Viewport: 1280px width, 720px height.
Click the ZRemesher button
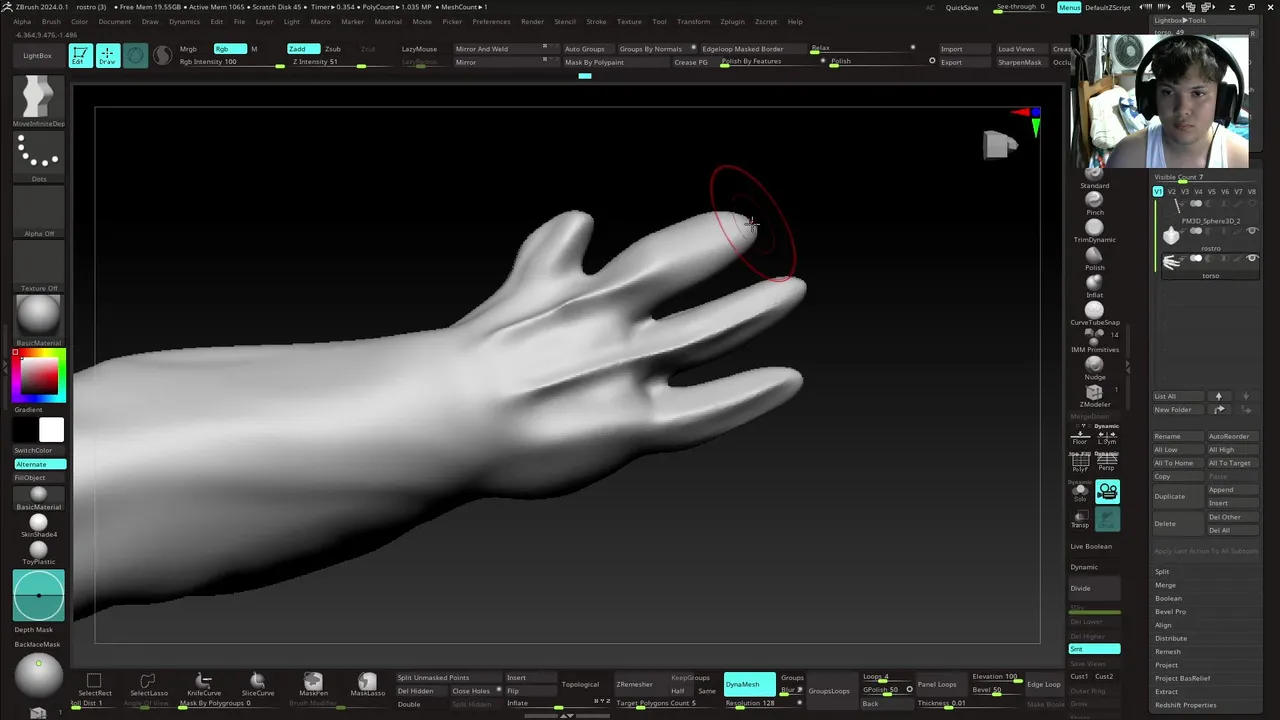click(x=634, y=684)
